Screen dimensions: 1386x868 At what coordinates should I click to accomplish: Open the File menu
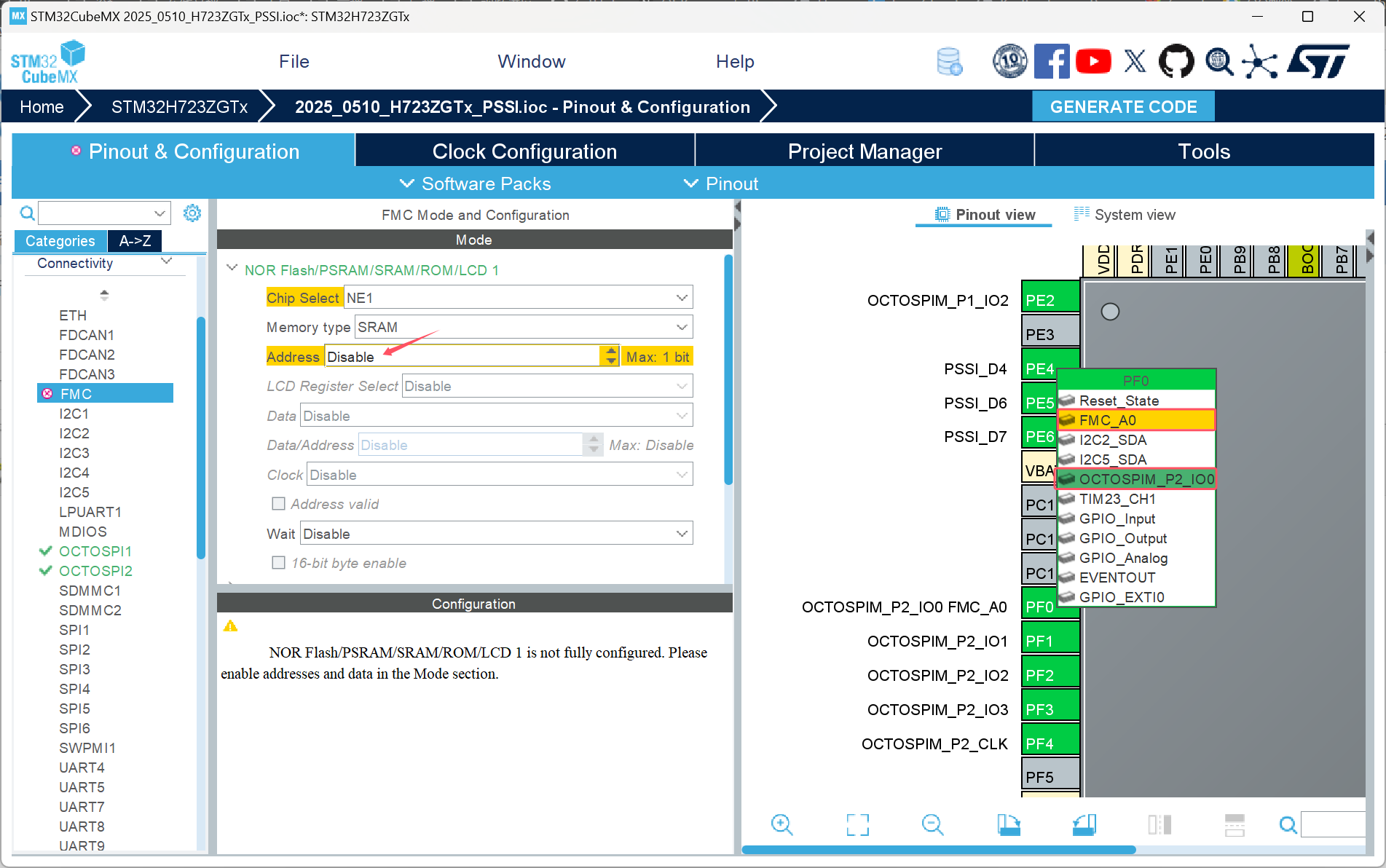[294, 62]
